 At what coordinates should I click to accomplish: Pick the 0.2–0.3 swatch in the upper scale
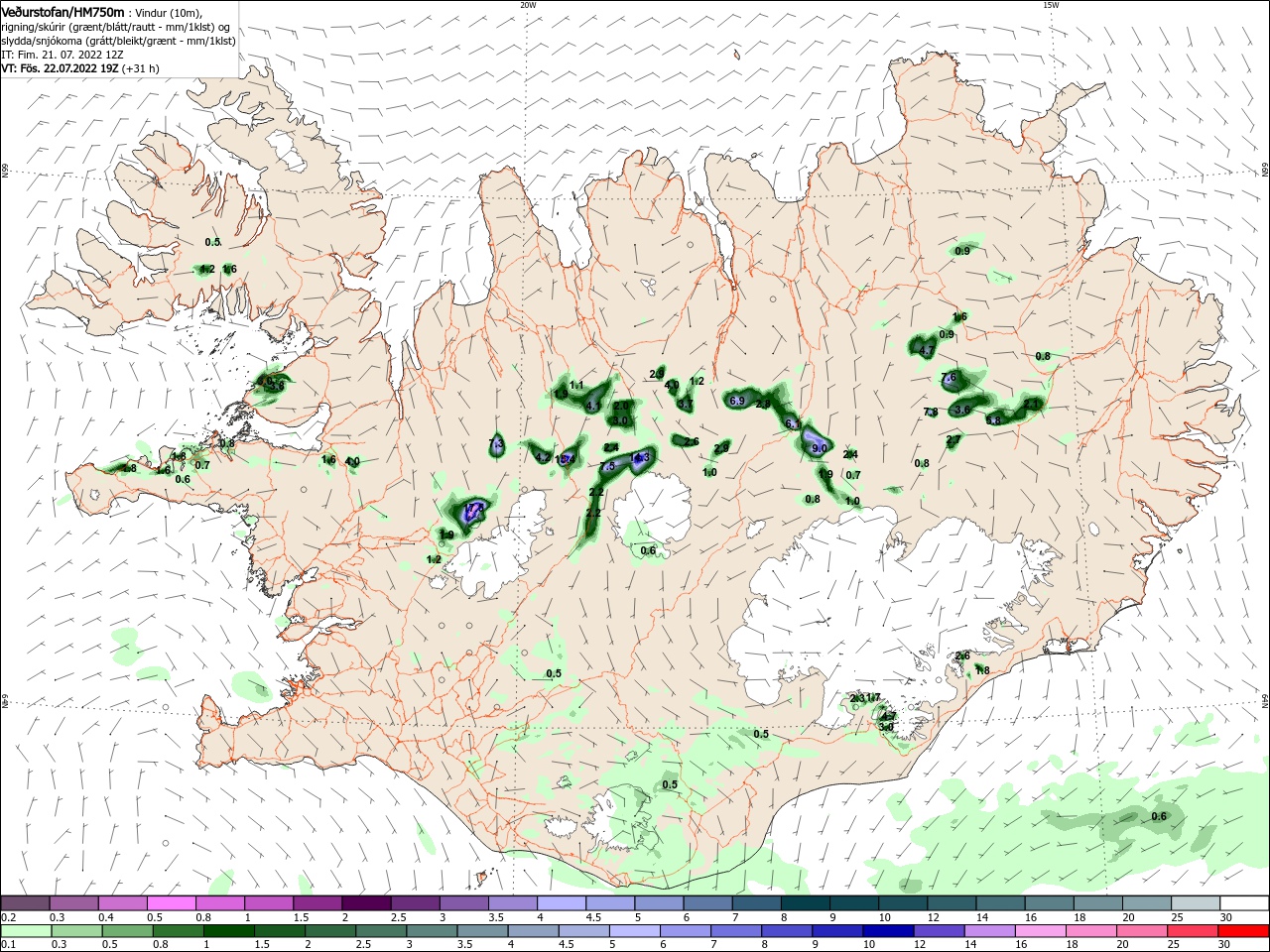point(25,903)
